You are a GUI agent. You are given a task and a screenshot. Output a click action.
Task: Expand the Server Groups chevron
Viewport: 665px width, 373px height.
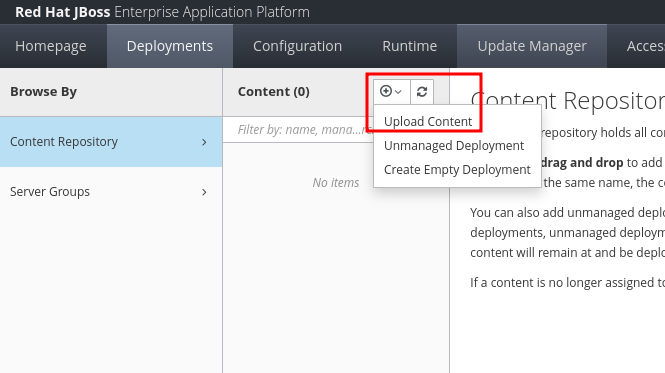point(204,192)
